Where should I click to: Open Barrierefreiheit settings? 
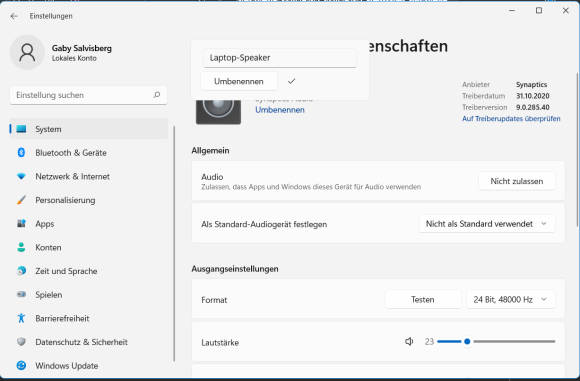pos(89,318)
